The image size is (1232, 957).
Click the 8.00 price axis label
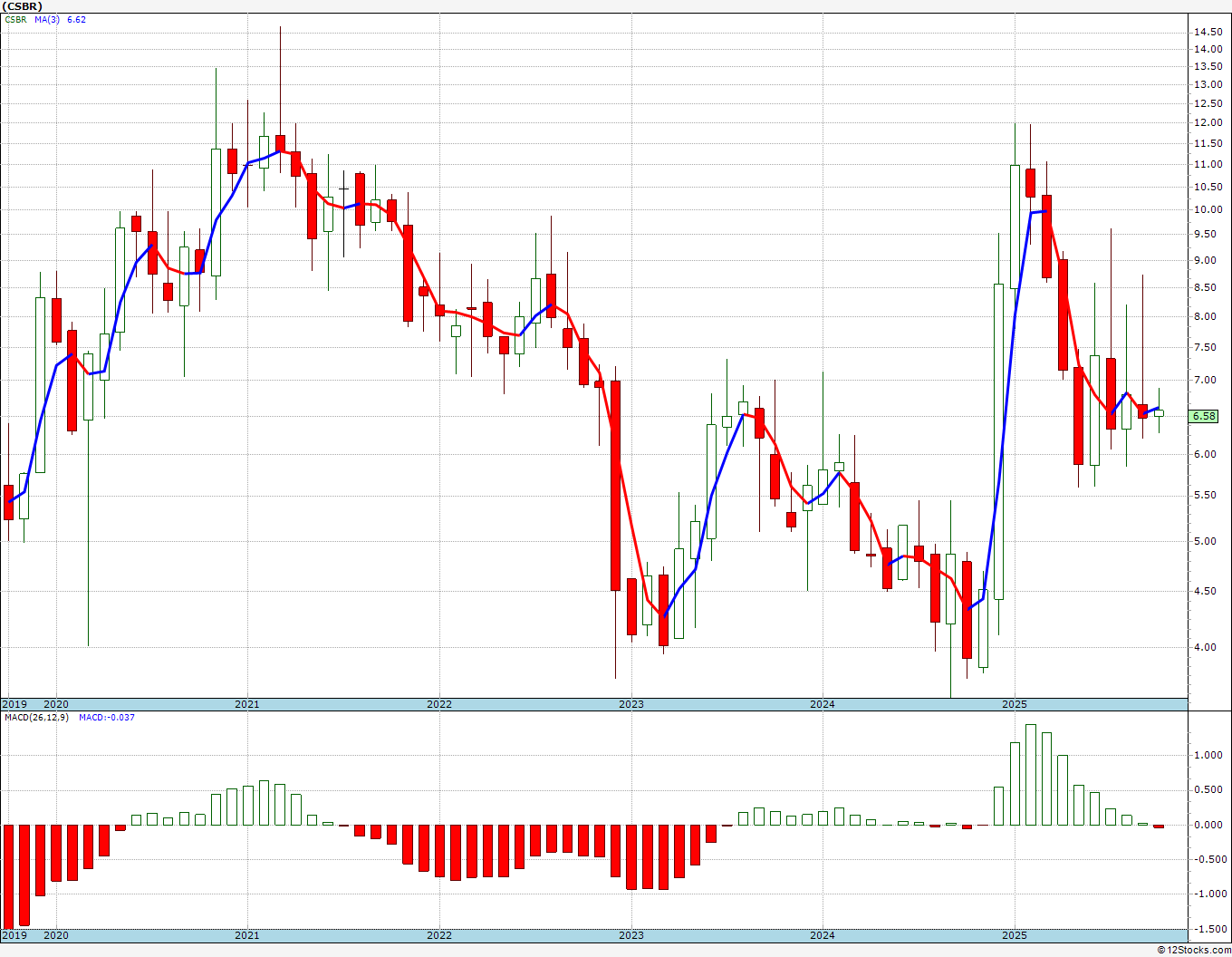pos(1204,317)
